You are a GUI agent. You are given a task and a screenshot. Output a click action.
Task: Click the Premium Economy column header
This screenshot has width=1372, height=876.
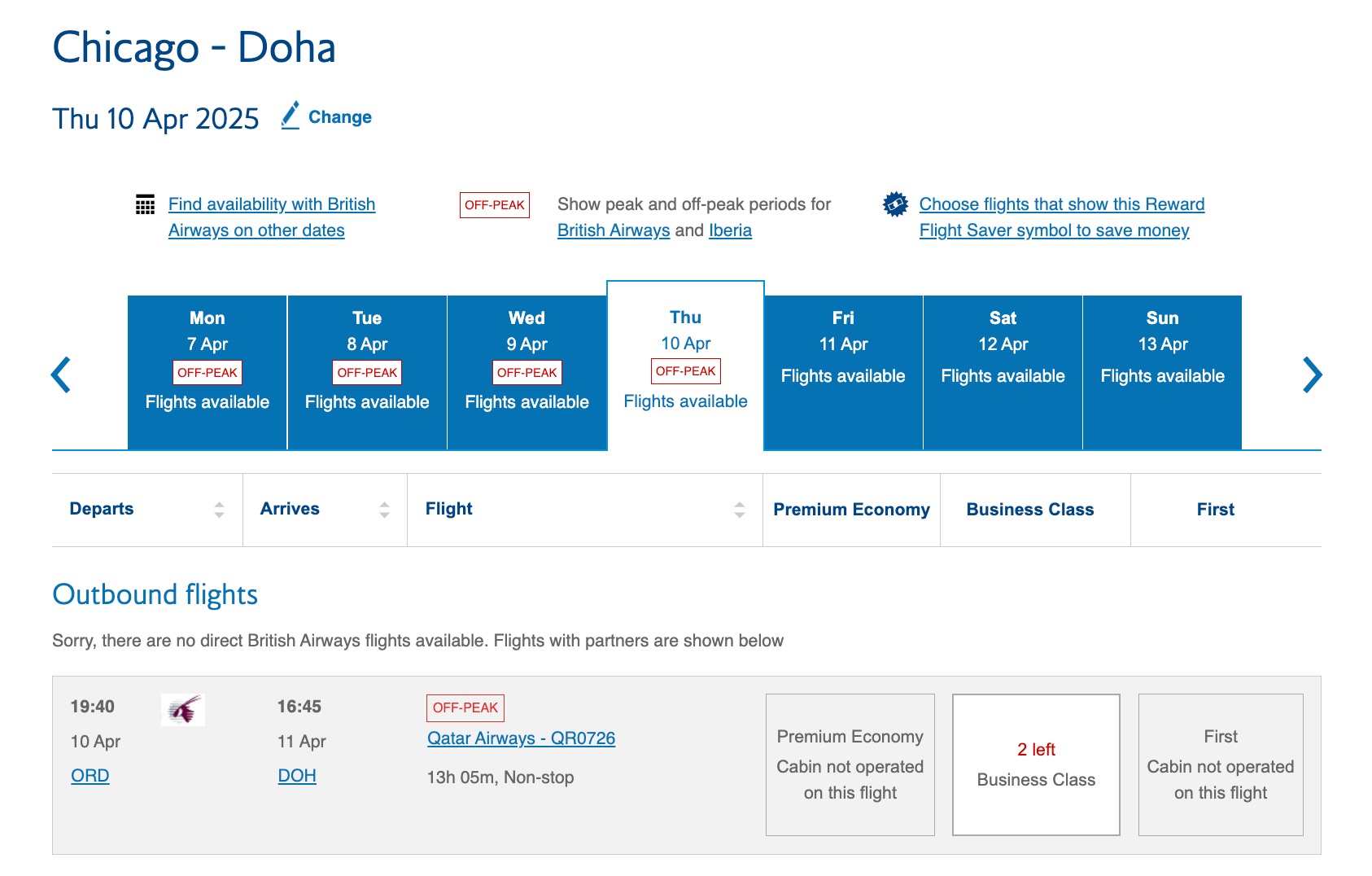[x=851, y=509]
